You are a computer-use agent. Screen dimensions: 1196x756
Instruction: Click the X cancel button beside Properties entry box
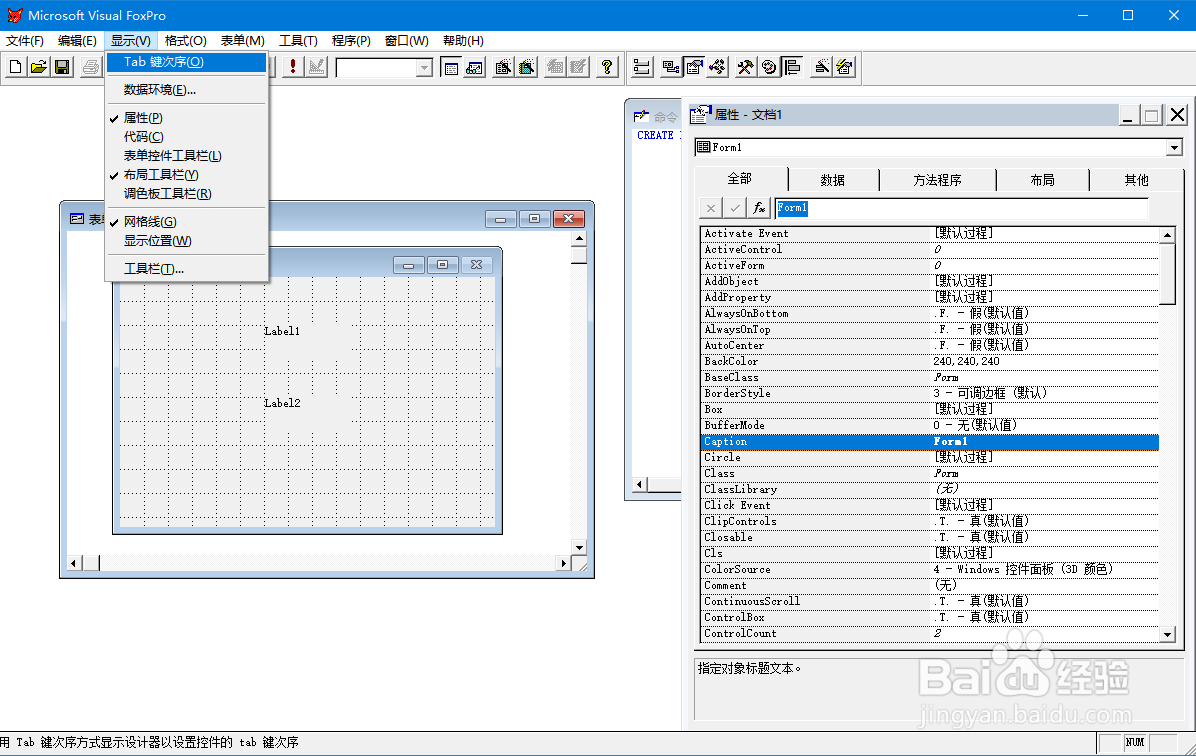(710, 207)
